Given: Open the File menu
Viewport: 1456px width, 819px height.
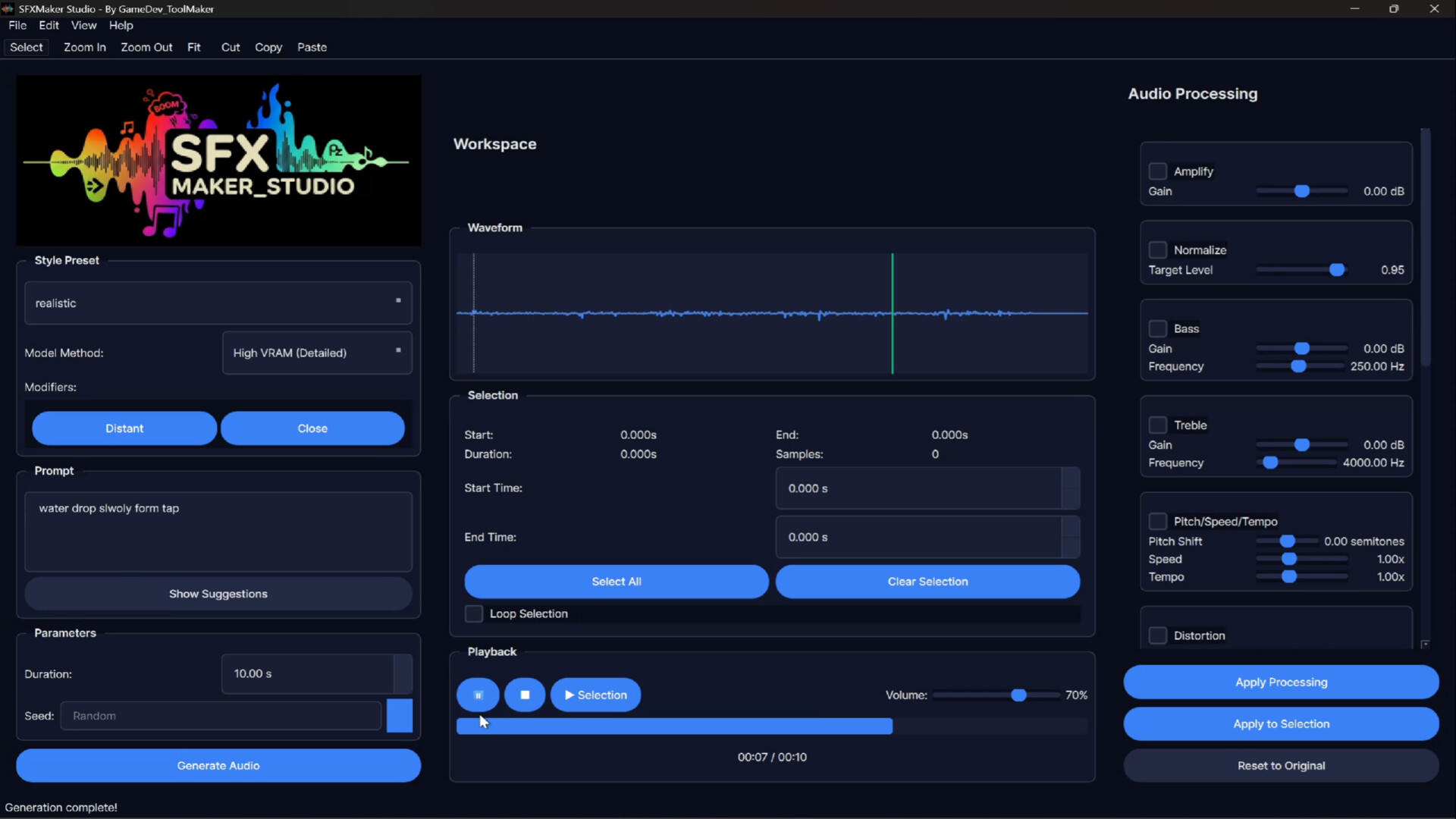Looking at the screenshot, I should point(17,25).
